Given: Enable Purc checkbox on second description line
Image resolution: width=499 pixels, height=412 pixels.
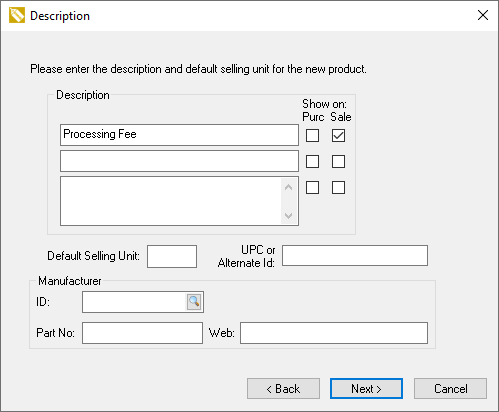Looking at the screenshot, I should coord(312,161).
